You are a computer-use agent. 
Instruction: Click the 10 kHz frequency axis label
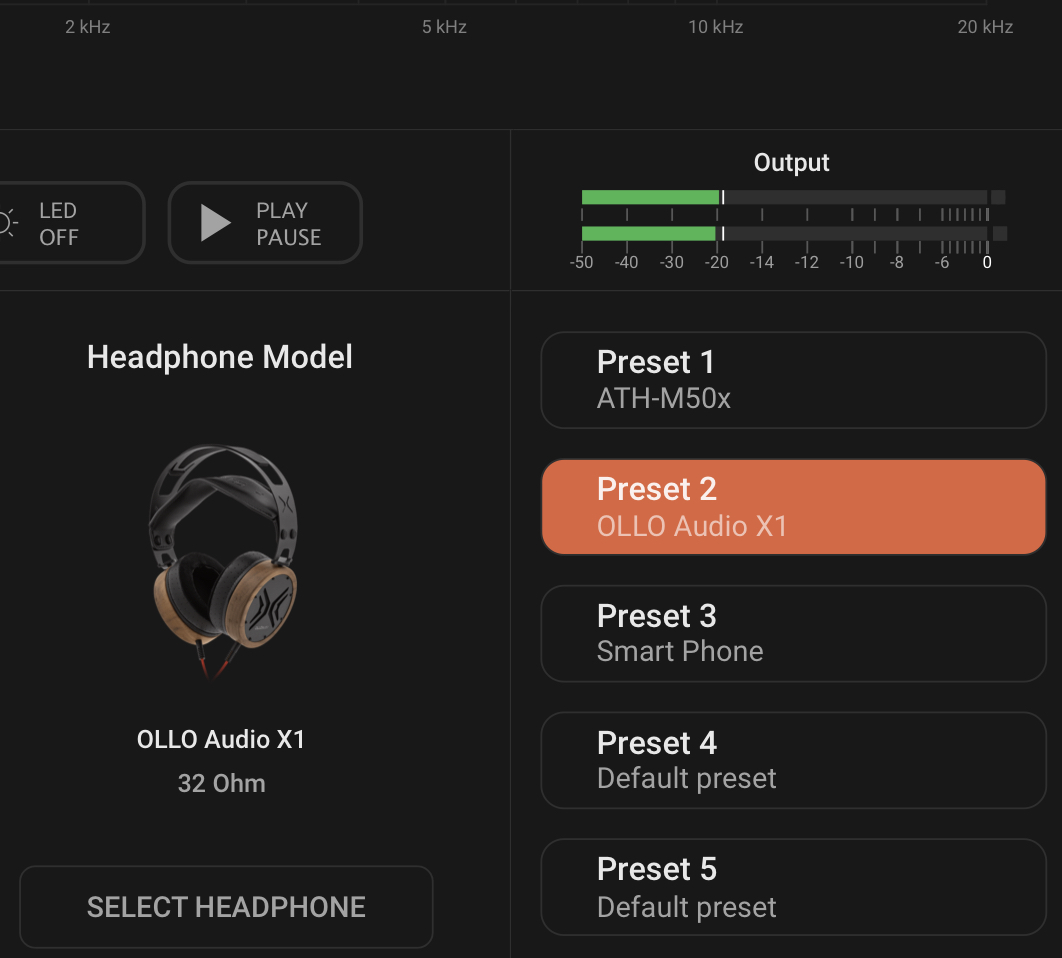(715, 27)
